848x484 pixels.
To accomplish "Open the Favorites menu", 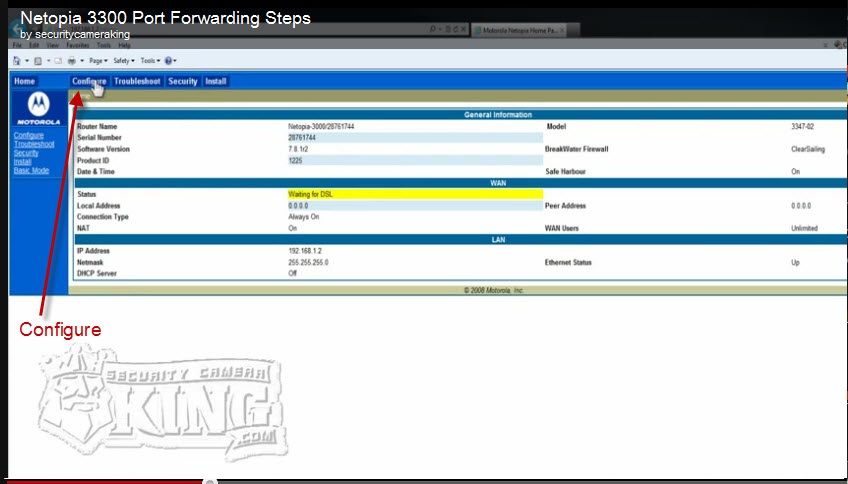I will pyautogui.click(x=78, y=45).
